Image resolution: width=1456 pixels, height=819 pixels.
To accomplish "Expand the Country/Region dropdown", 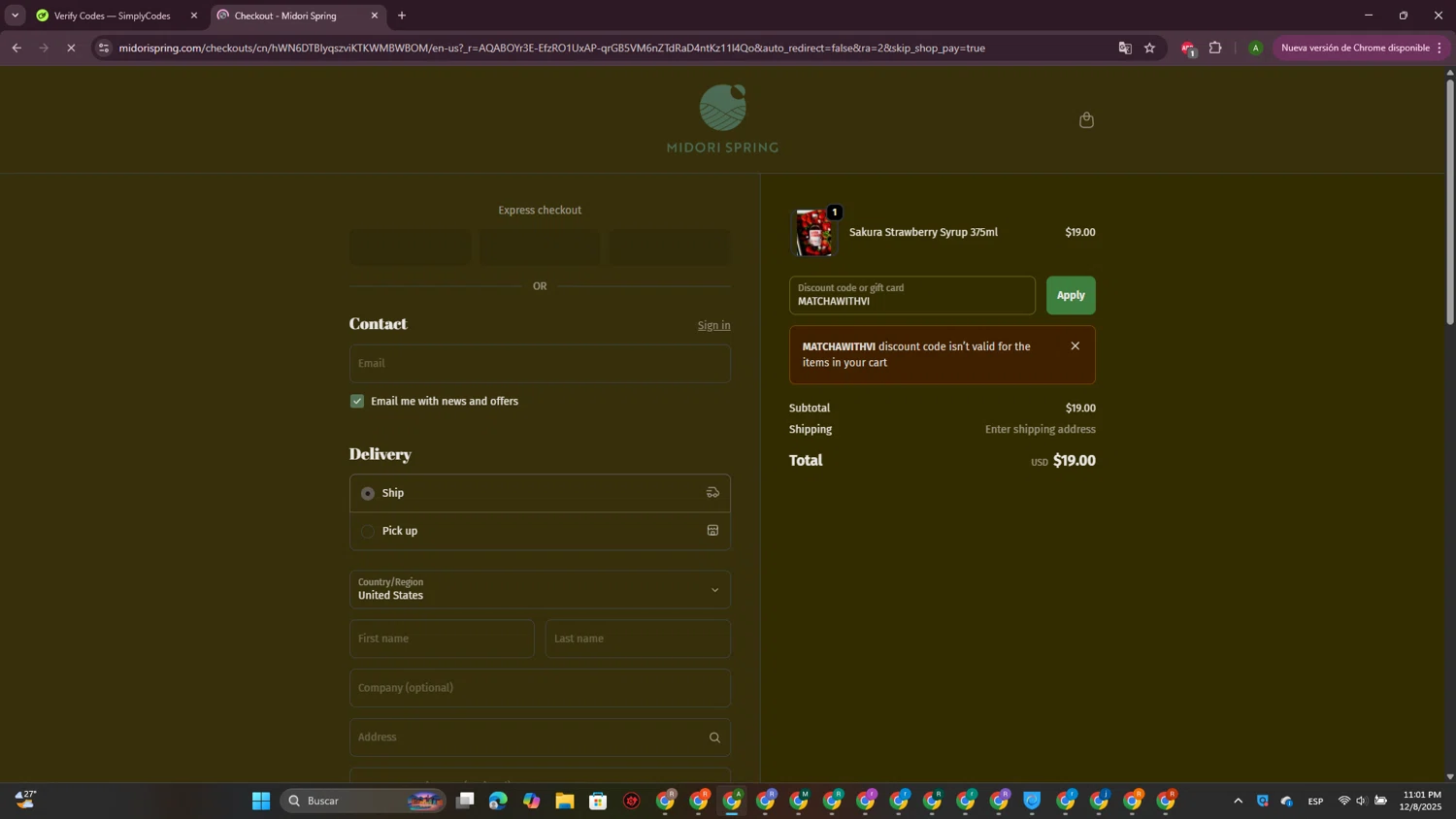I will tap(540, 590).
